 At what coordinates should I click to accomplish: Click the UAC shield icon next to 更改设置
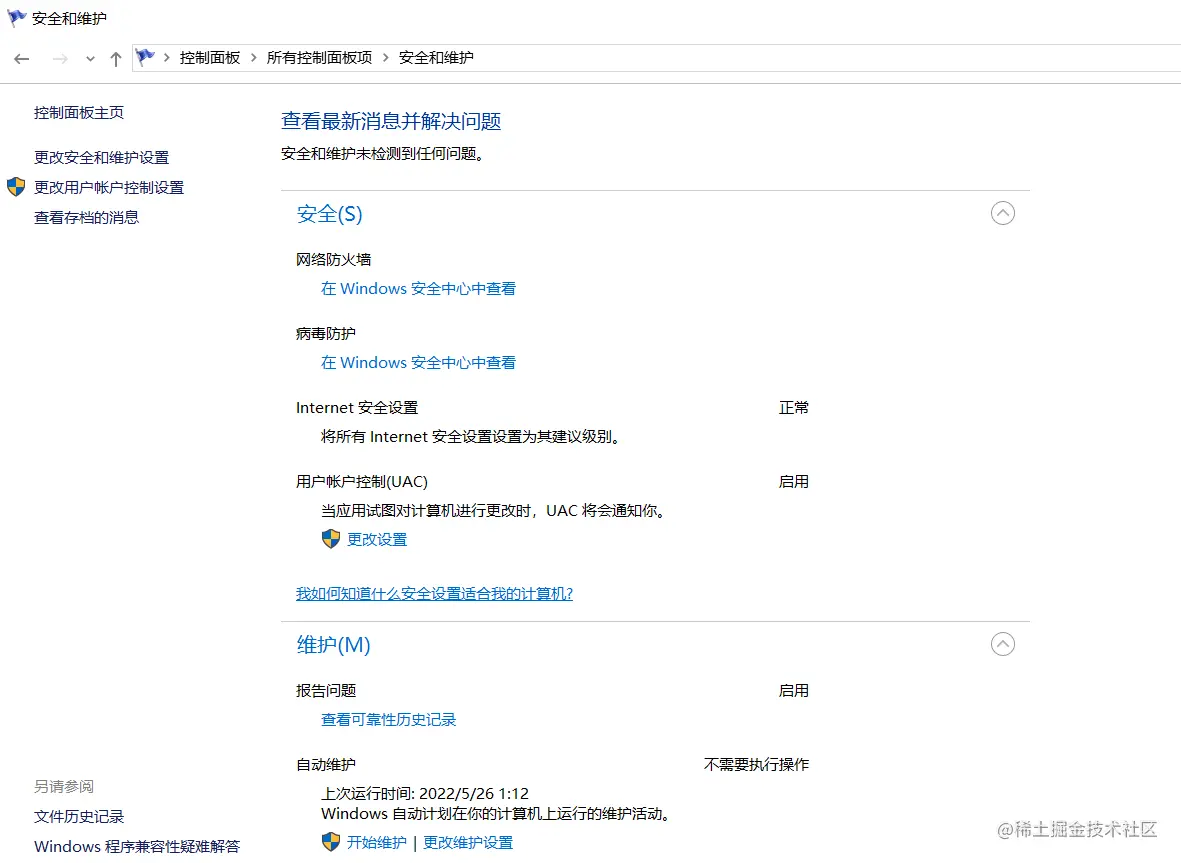coord(330,539)
